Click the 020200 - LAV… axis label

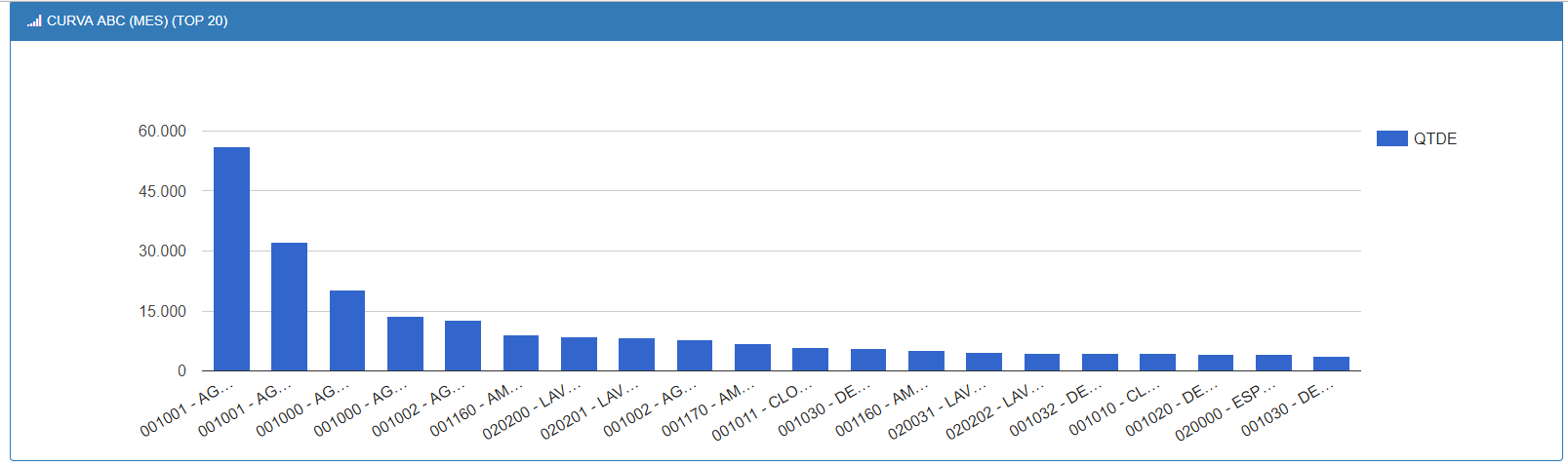pos(533,410)
